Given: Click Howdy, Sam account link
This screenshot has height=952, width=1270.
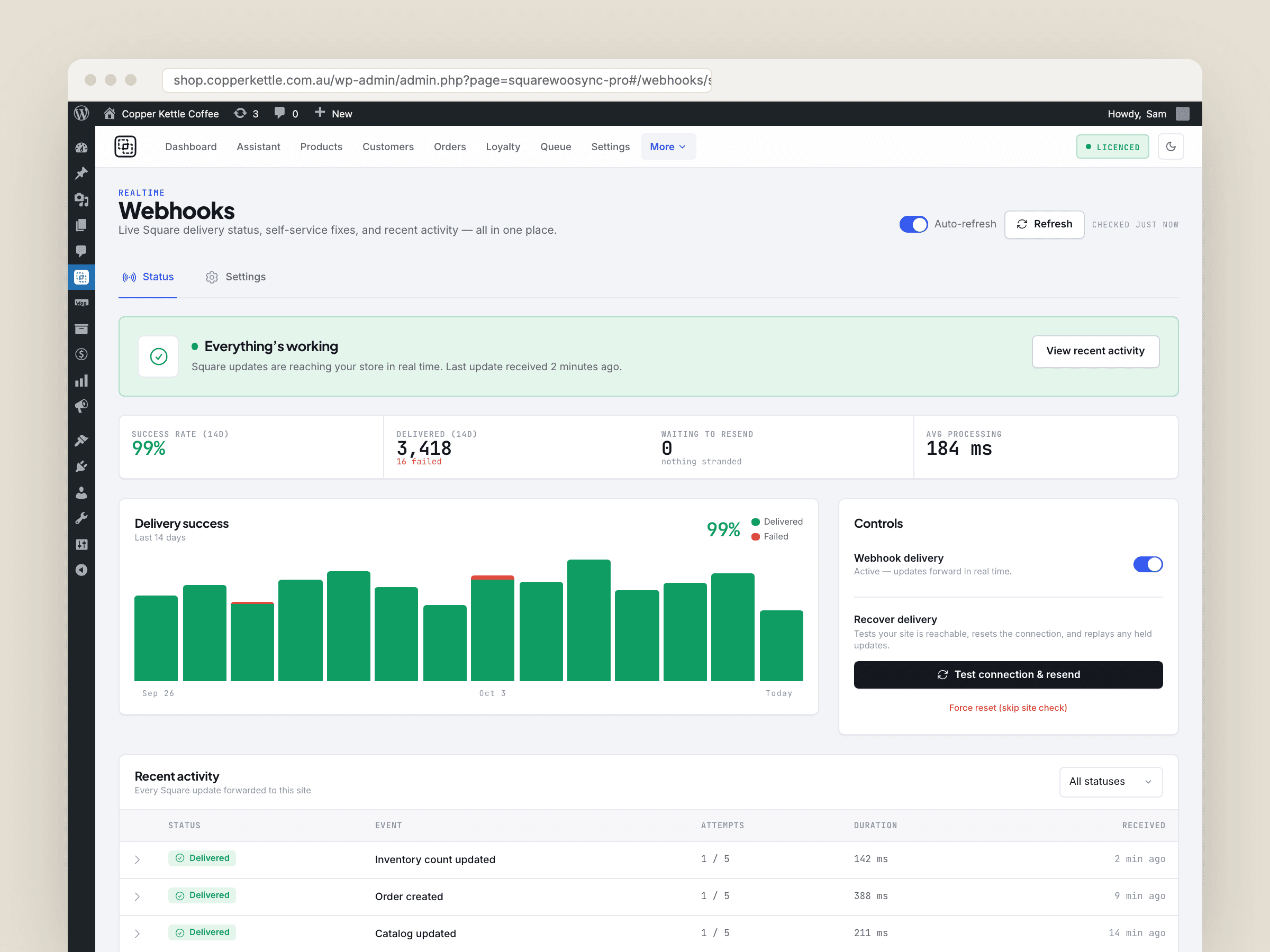Looking at the screenshot, I should click(x=1136, y=114).
